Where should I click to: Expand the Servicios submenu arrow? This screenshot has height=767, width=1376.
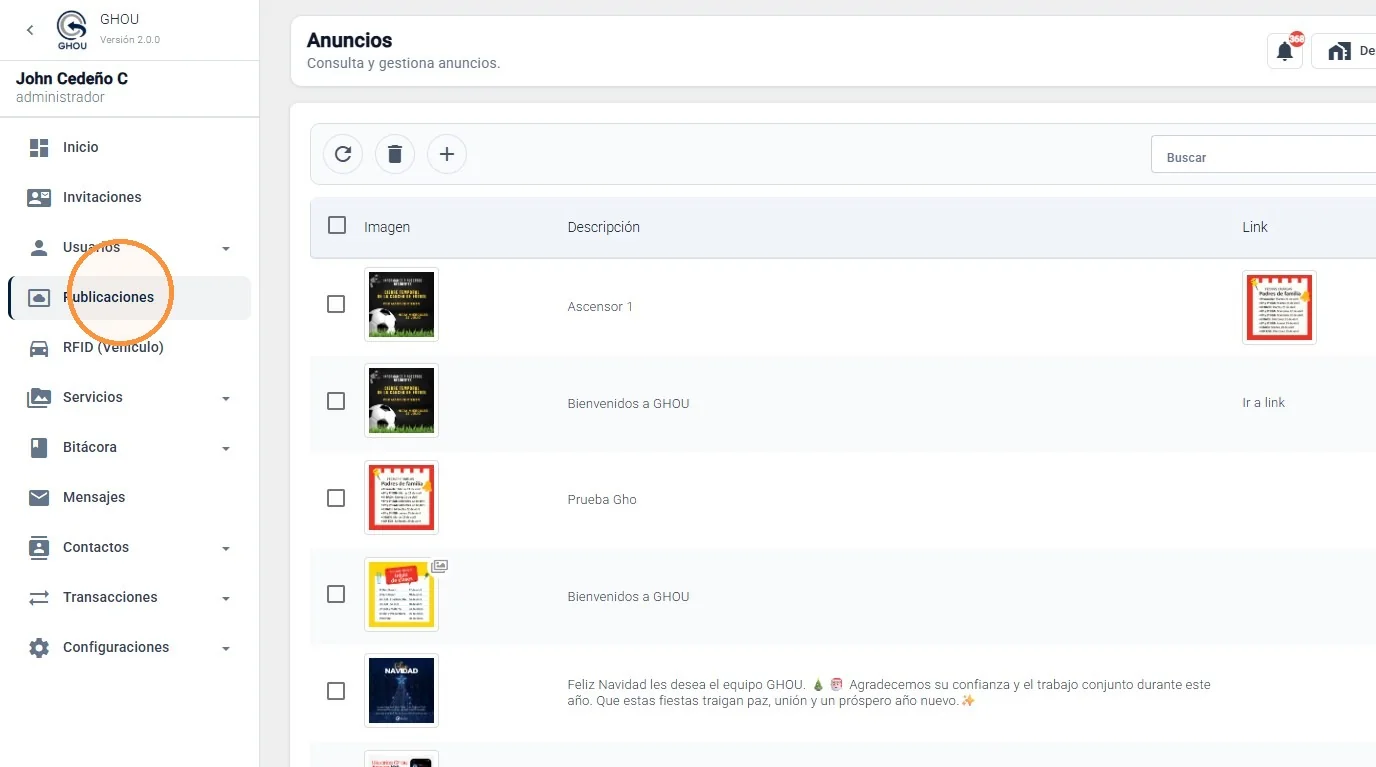click(x=226, y=398)
